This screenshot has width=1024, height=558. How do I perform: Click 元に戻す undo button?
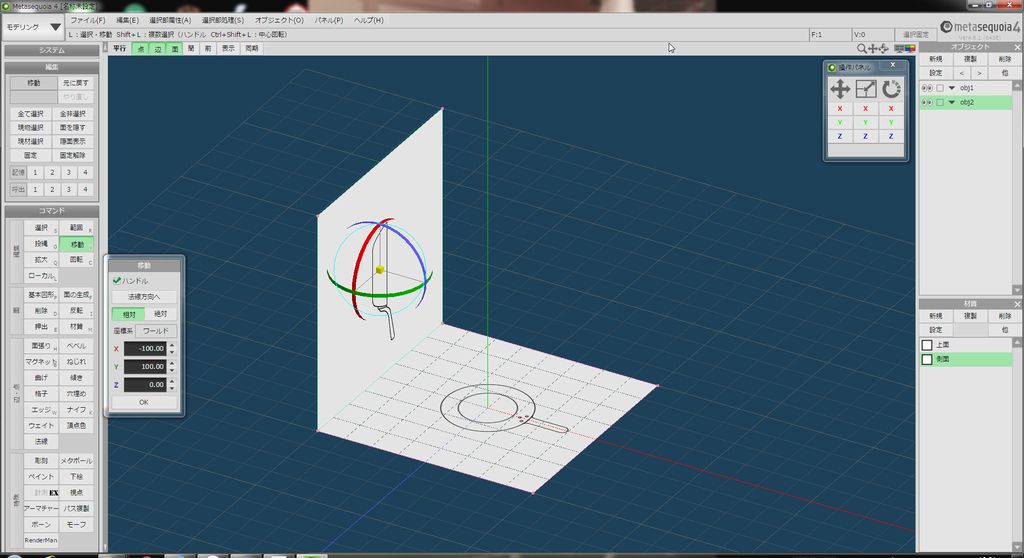click(x=75, y=83)
